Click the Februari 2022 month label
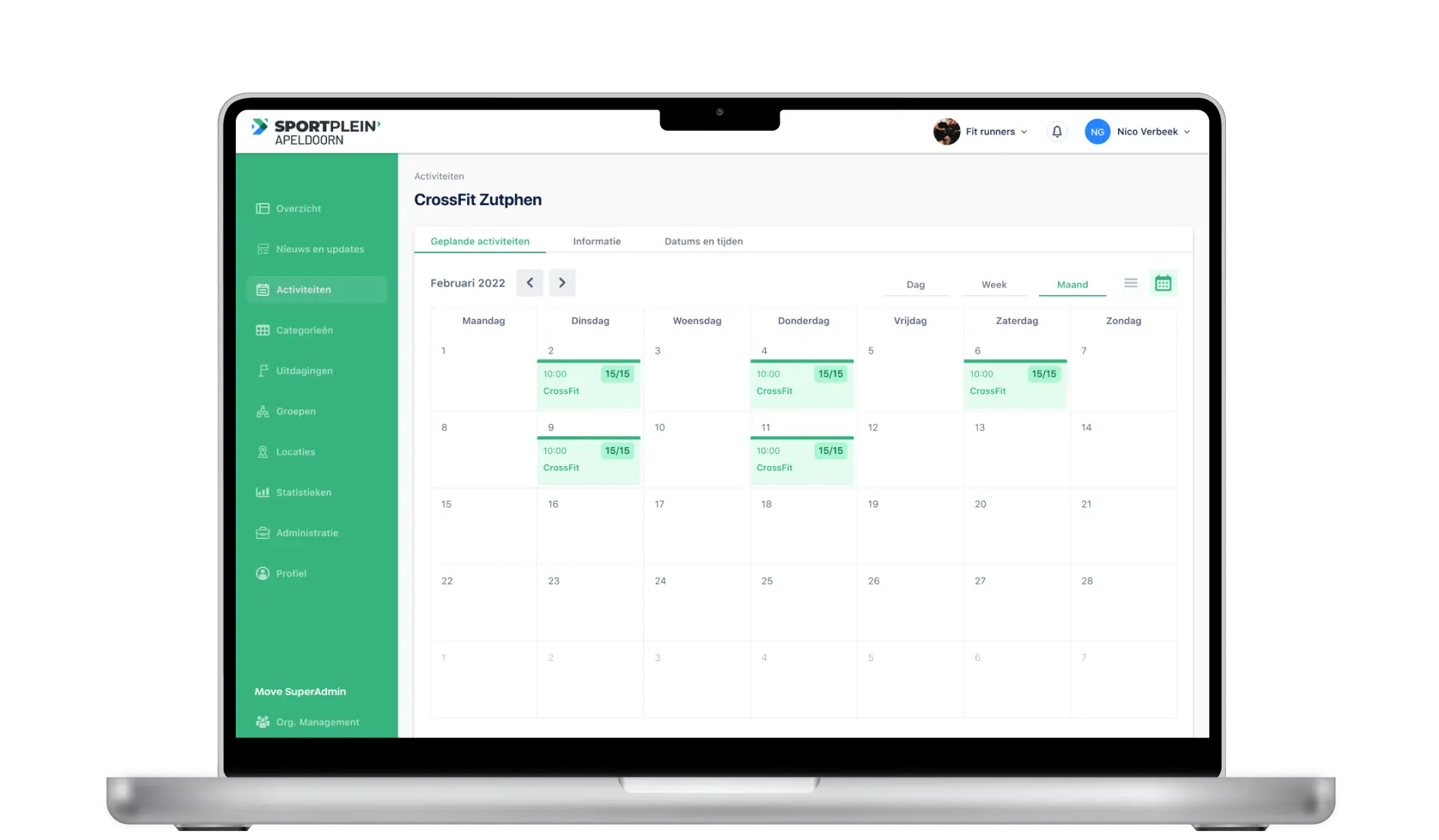The image size is (1439, 840). 468,283
